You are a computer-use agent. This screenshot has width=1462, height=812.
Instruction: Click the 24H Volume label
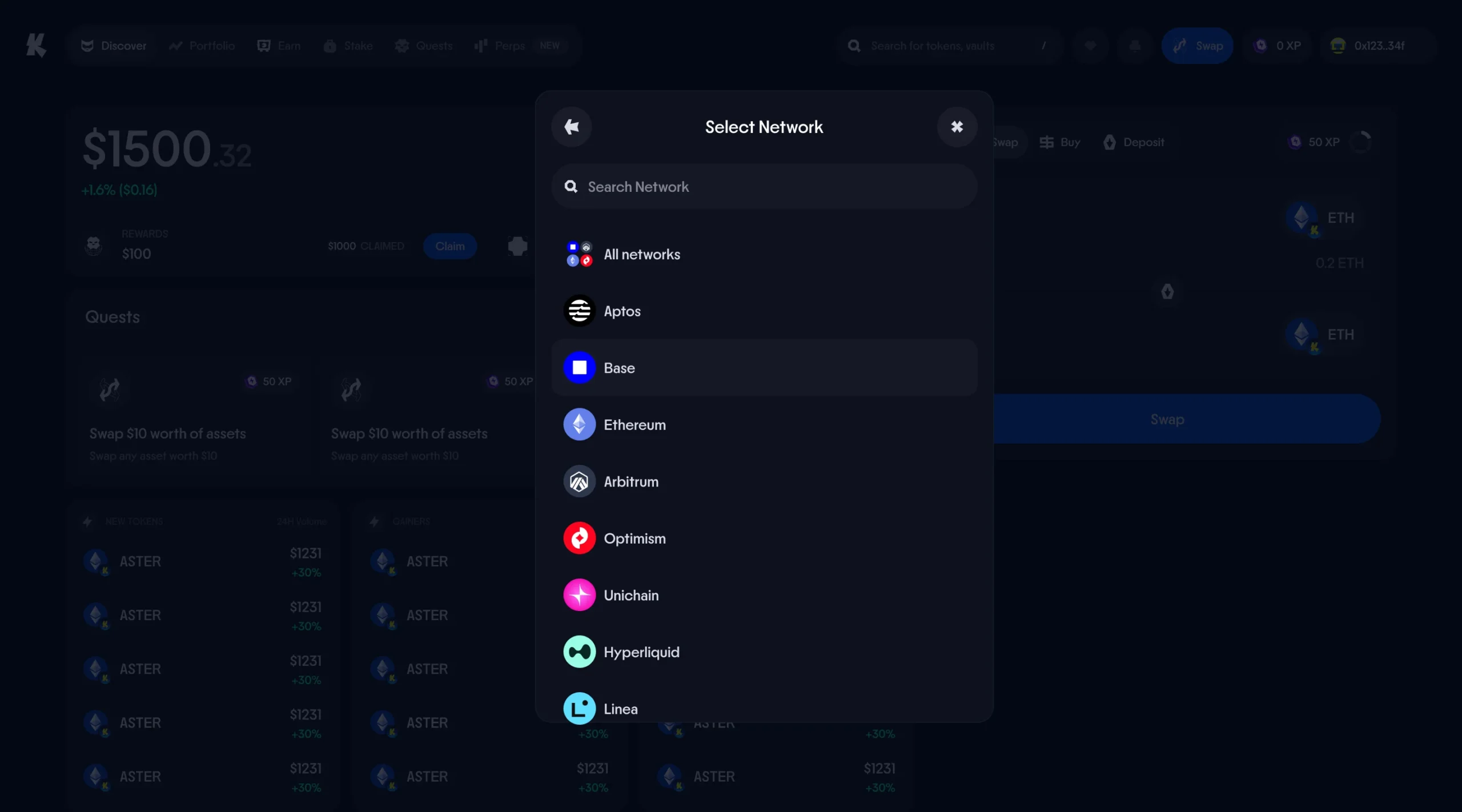[302, 521]
